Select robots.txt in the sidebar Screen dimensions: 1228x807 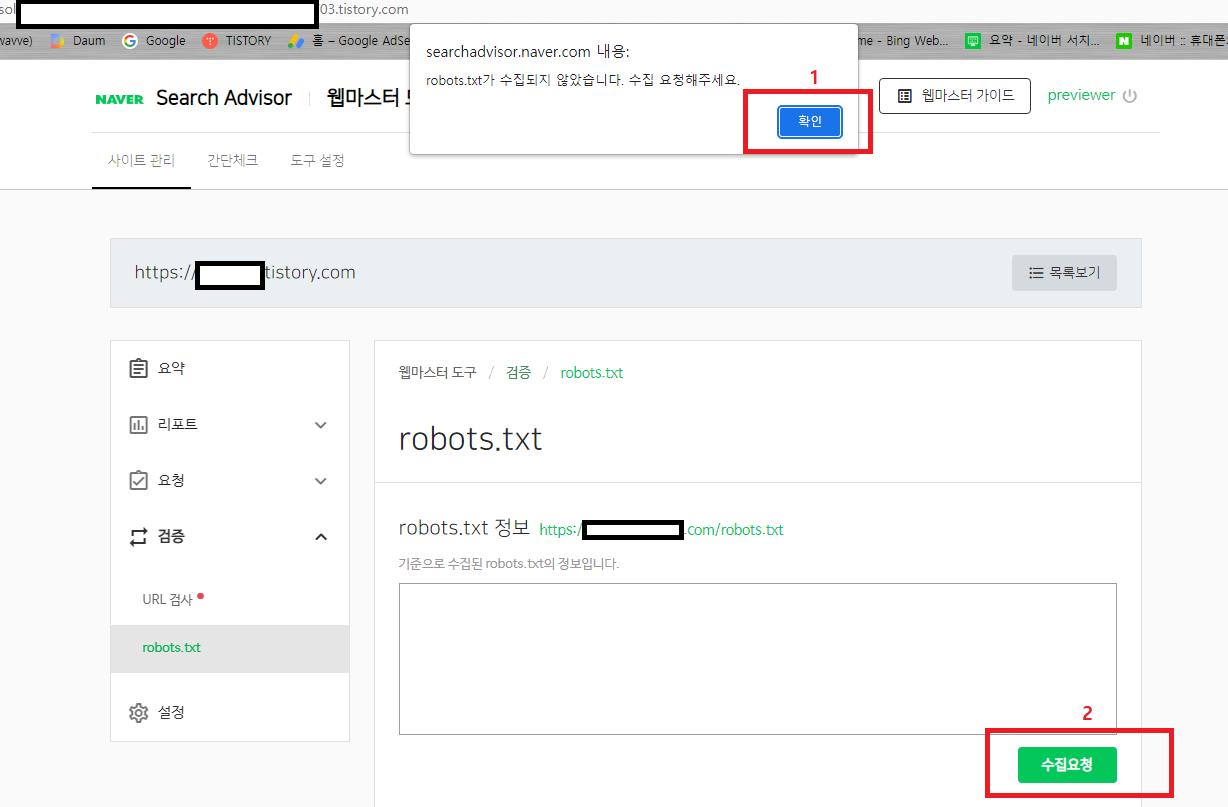pos(230,648)
